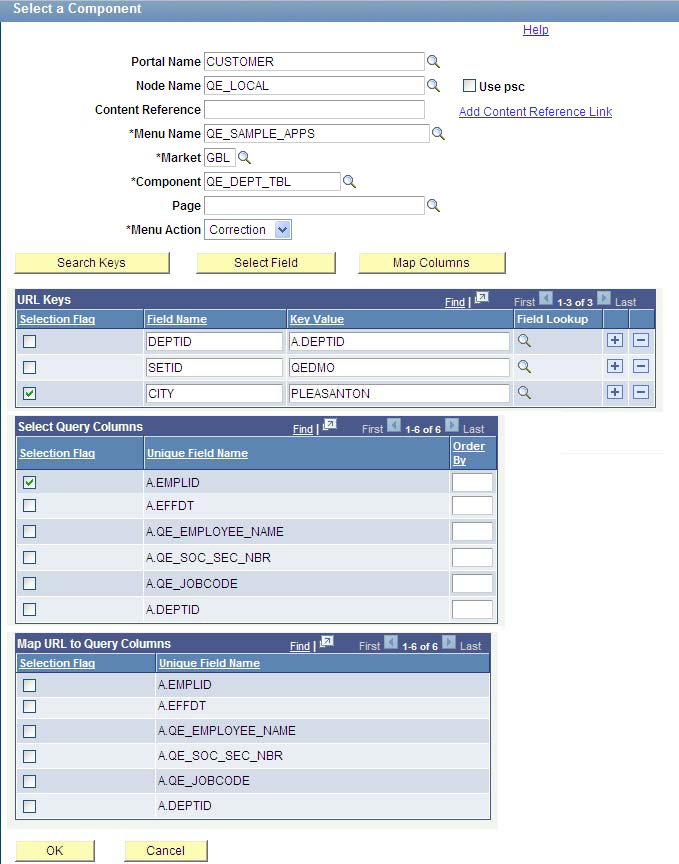Click Key Value field containing QEDMO
The height and width of the screenshot is (864, 679).
click(399, 368)
